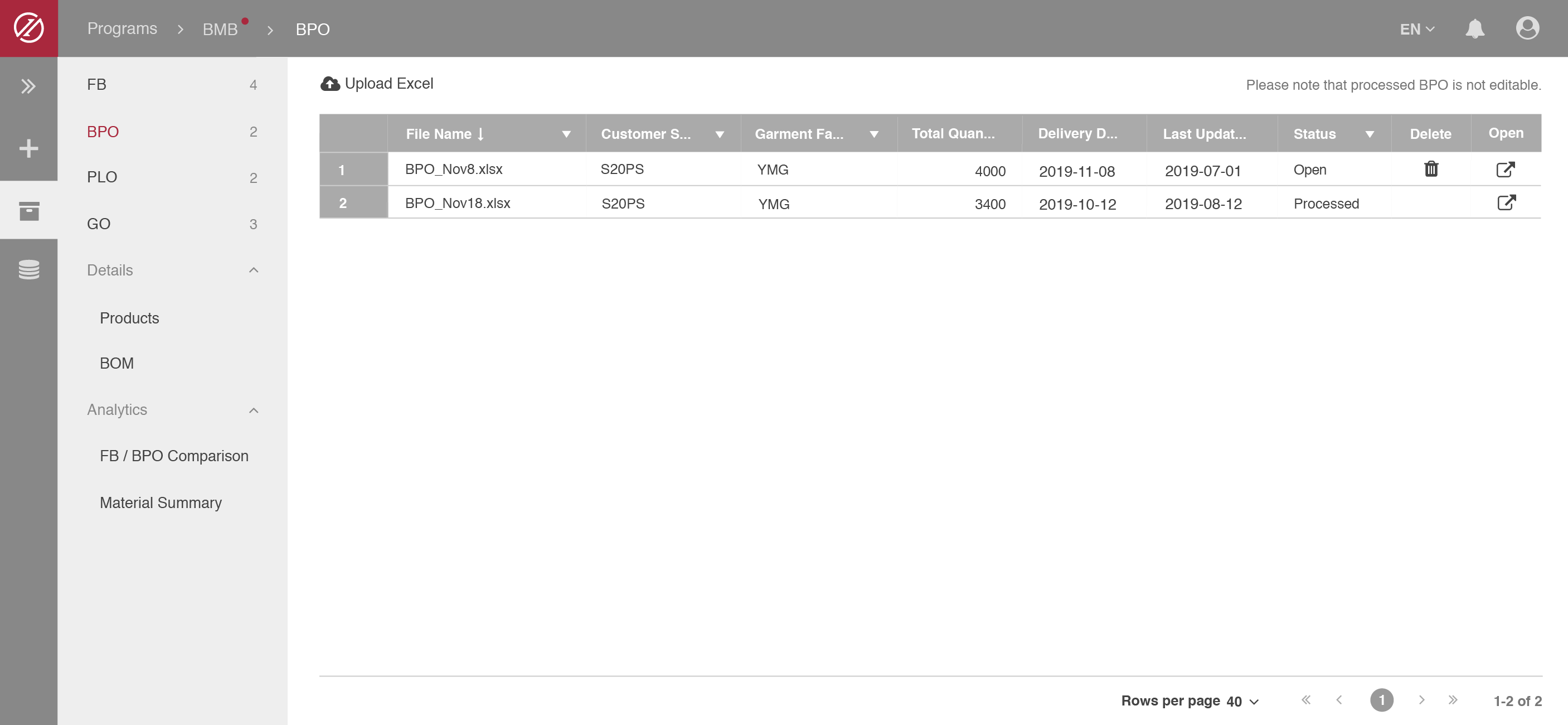Click the plus add icon in sidebar
Screen dimensions: 1568x725
pos(28,148)
